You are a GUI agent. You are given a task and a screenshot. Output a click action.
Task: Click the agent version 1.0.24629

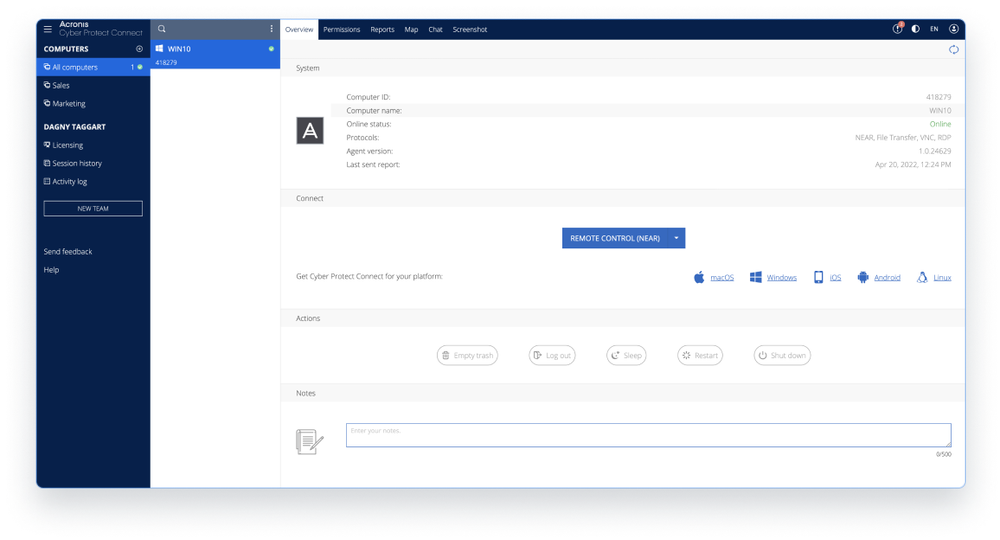click(x=934, y=151)
